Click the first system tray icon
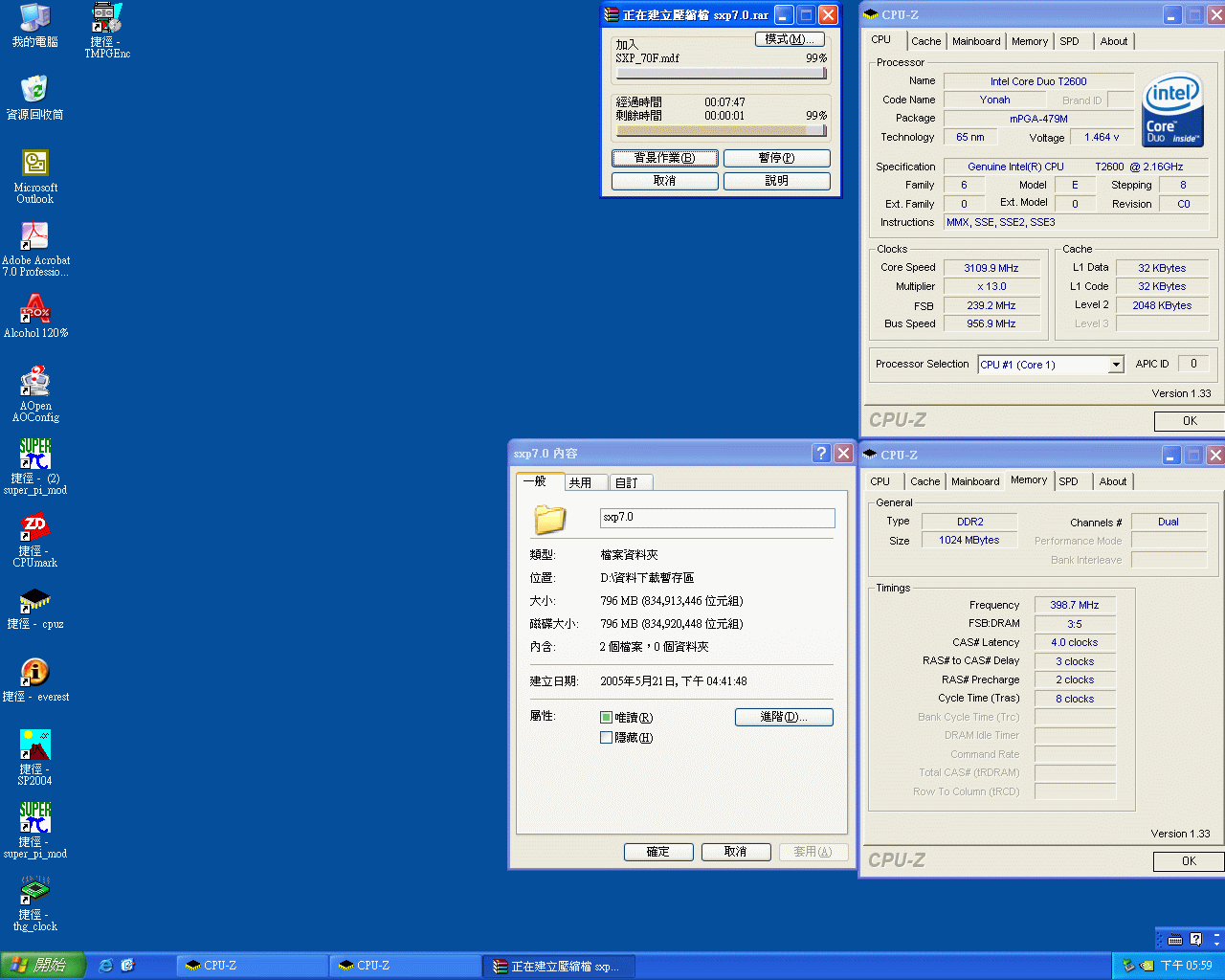Screen dimensions: 1225x980 pyautogui.click(x=1129, y=966)
